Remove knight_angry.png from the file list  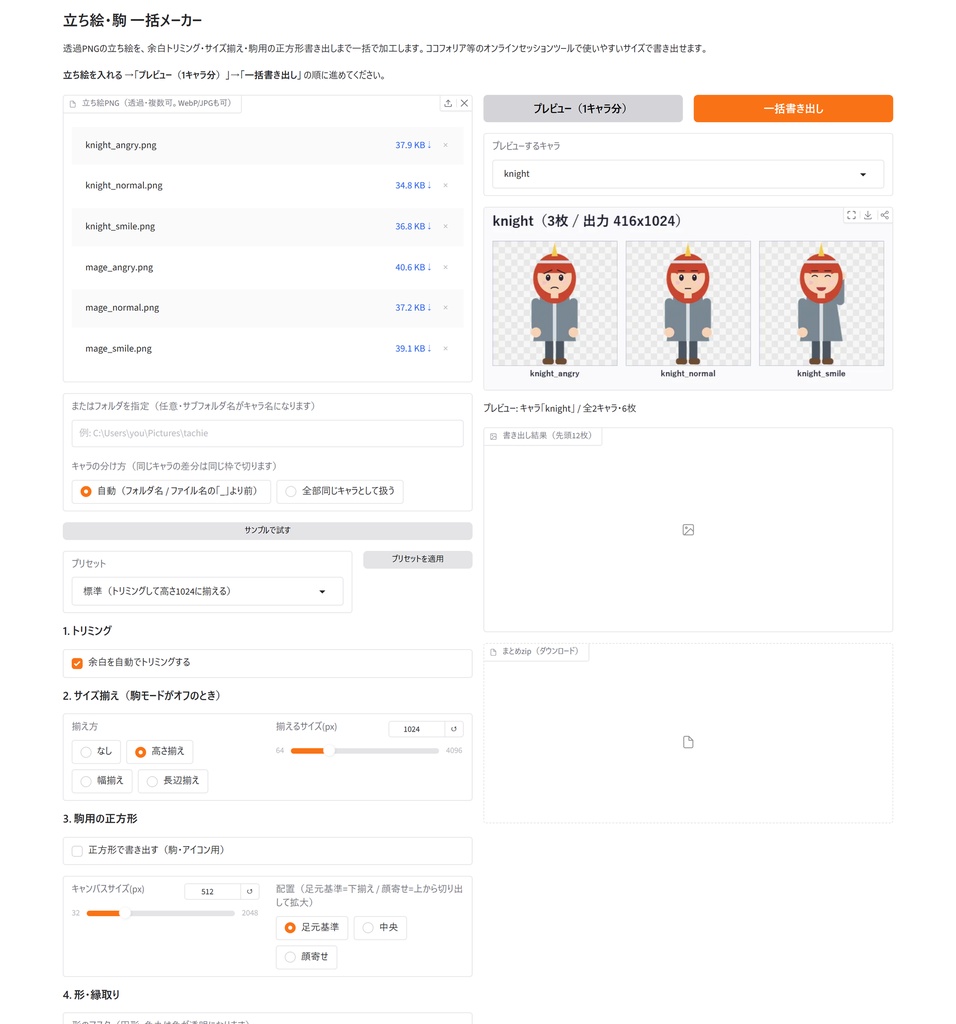click(445, 145)
